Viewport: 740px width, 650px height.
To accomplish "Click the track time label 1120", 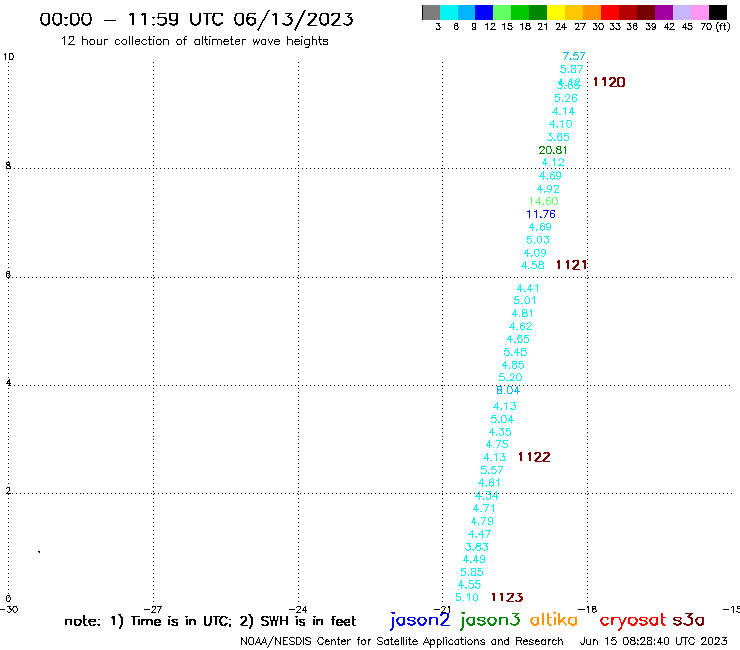I will [609, 82].
